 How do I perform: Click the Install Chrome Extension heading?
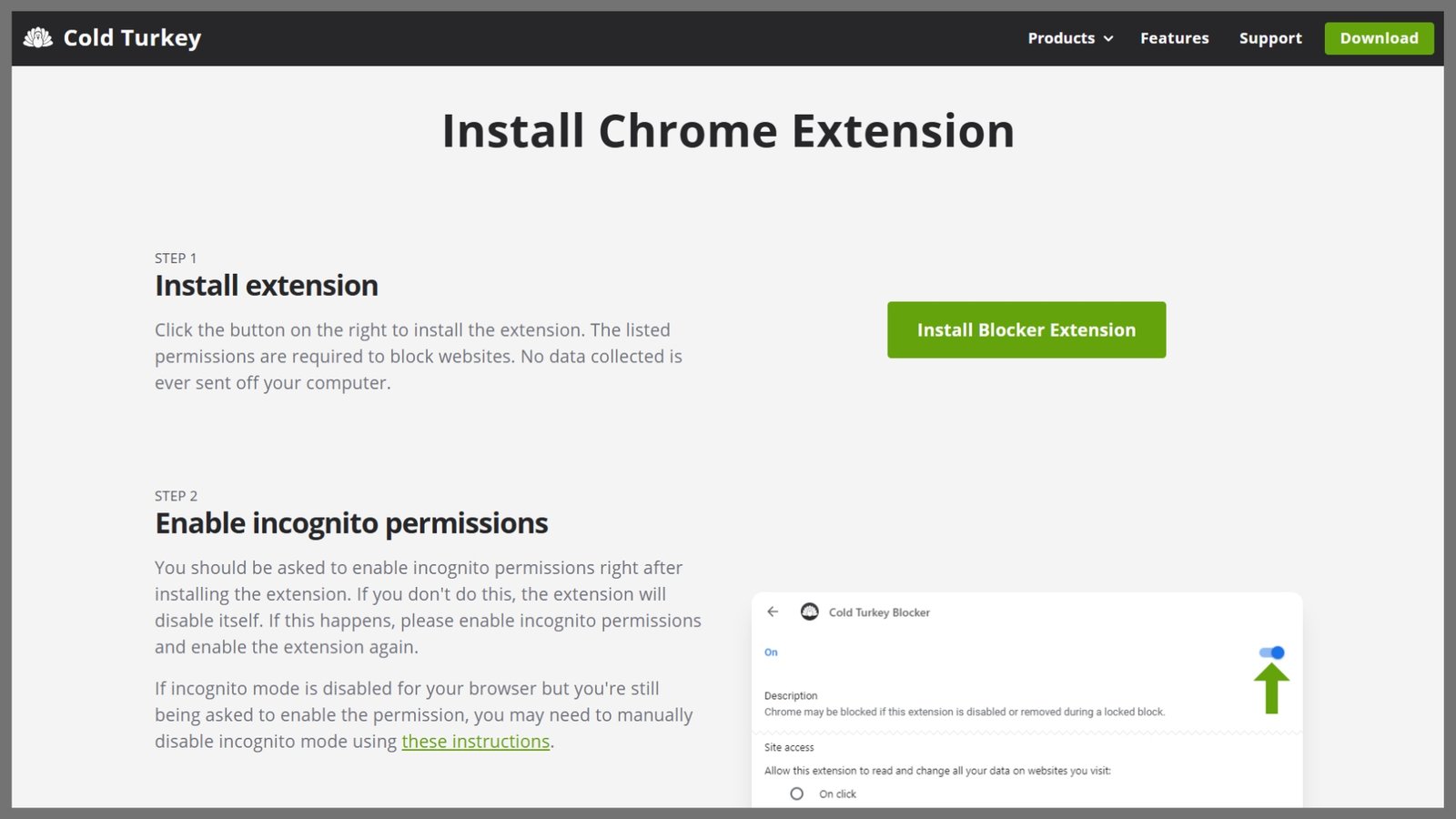pyautogui.click(x=728, y=131)
